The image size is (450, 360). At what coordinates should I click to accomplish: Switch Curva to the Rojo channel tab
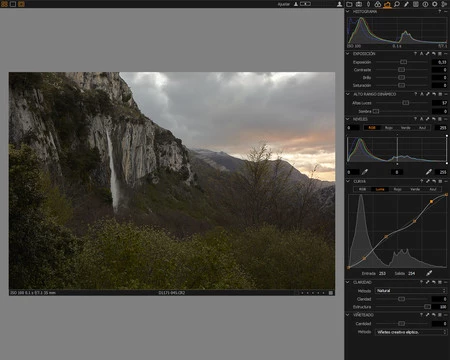coord(398,189)
